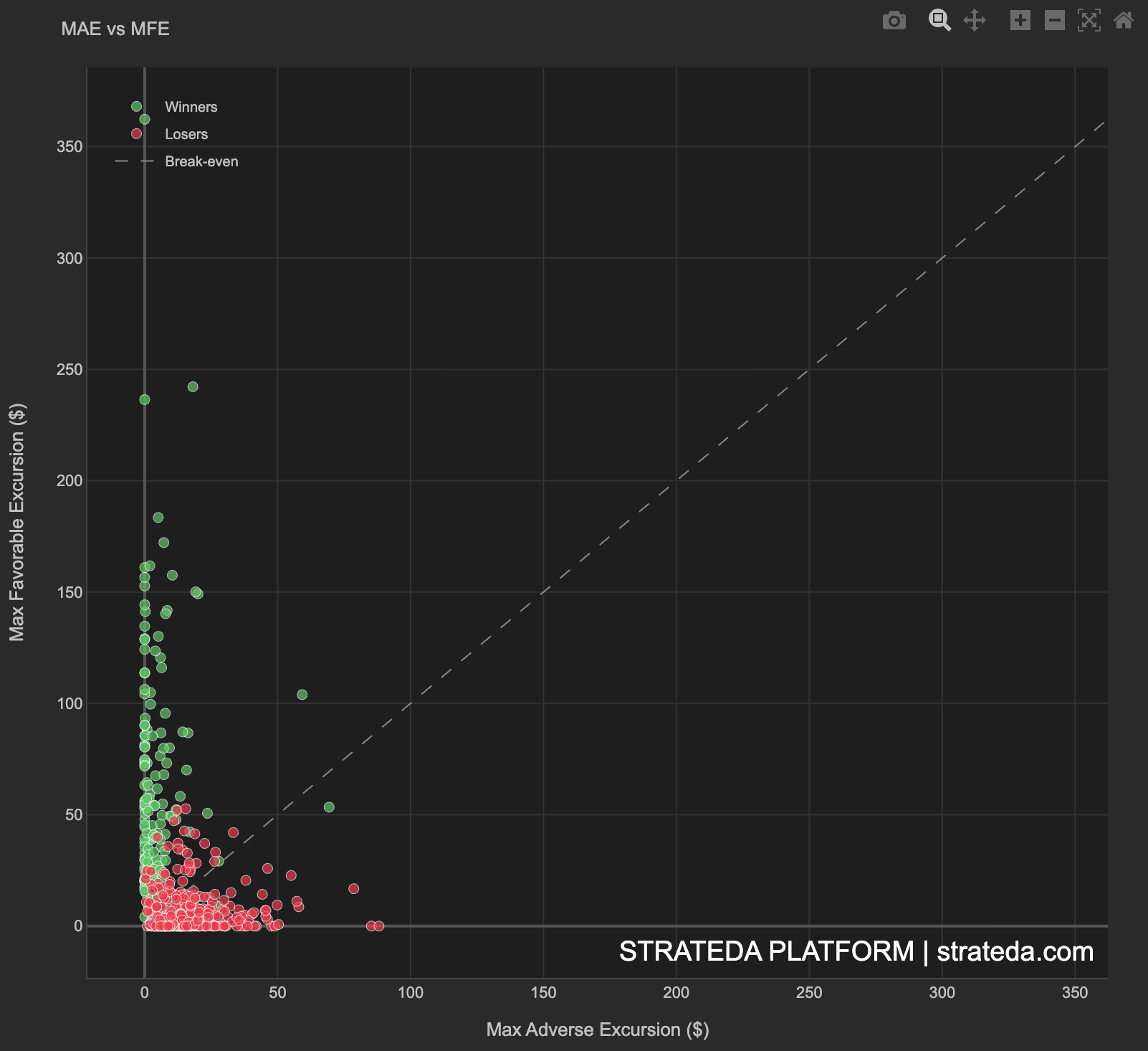Click the Max Adverse Excursion axis label

pos(598,1030)
